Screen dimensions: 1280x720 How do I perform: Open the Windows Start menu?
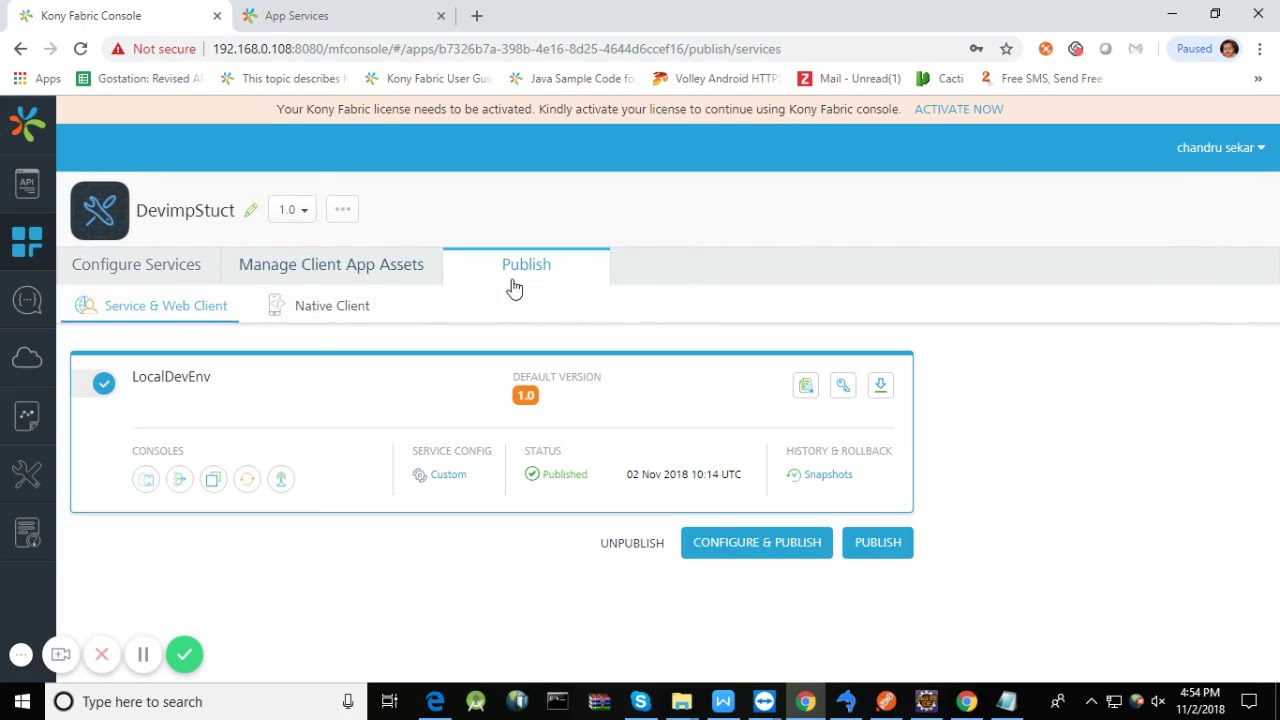point(22,702)
